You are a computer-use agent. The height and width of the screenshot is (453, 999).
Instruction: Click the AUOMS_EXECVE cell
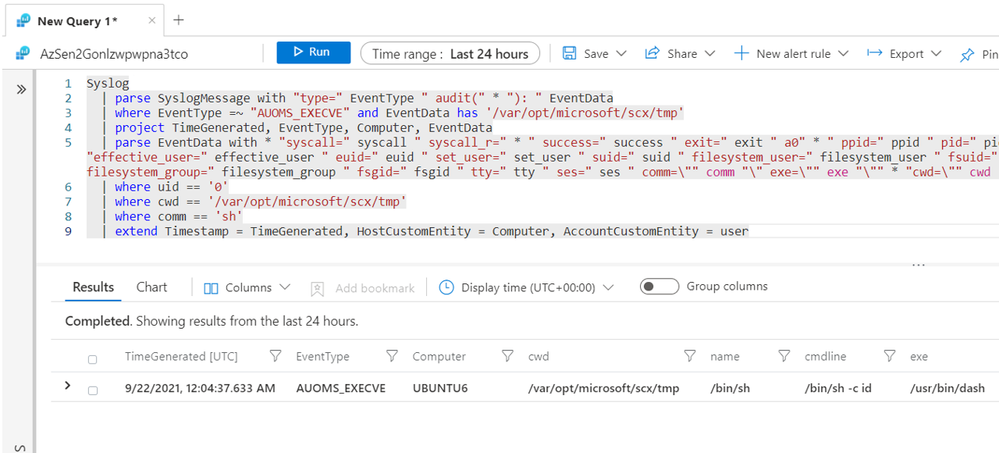[341, 388]
